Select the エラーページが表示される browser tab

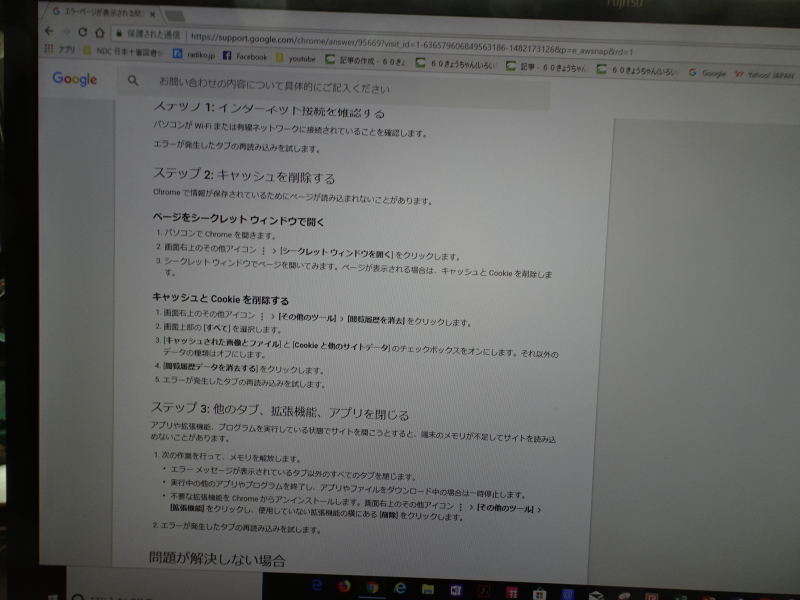click(x=100, y=12)
